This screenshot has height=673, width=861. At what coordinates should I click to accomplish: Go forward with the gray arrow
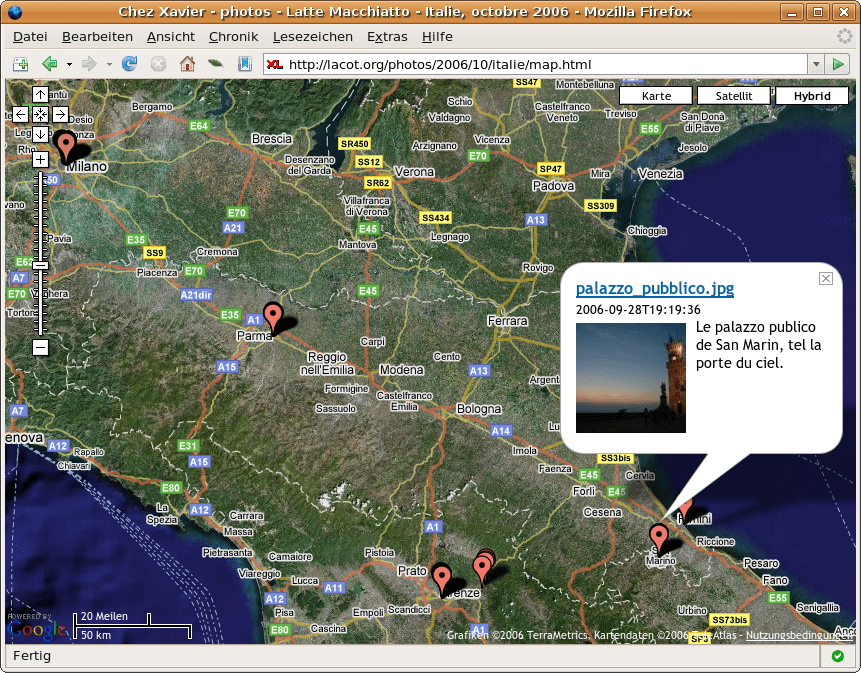pyautogui.click(x=89, y=64)
